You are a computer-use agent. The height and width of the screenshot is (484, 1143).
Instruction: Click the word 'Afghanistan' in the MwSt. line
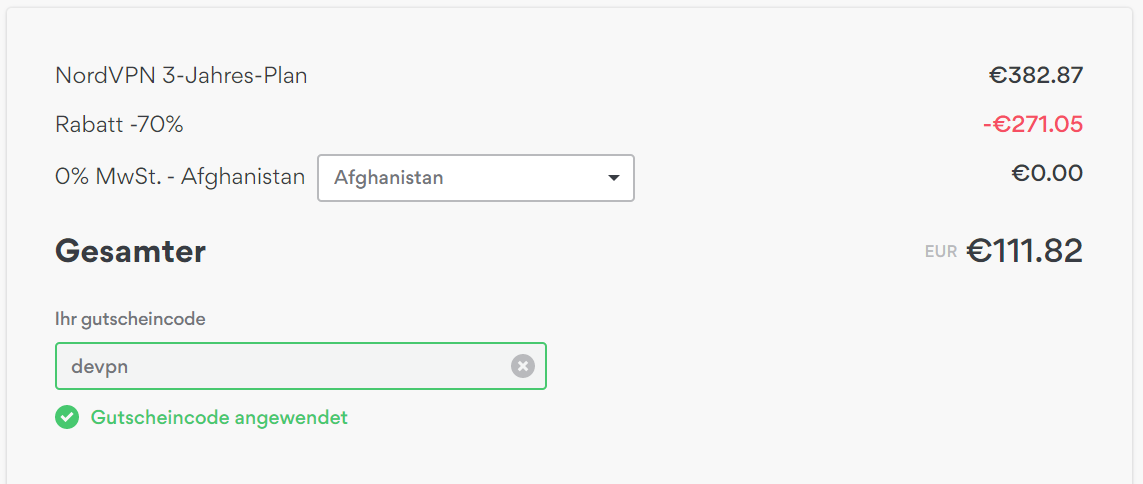243,176
